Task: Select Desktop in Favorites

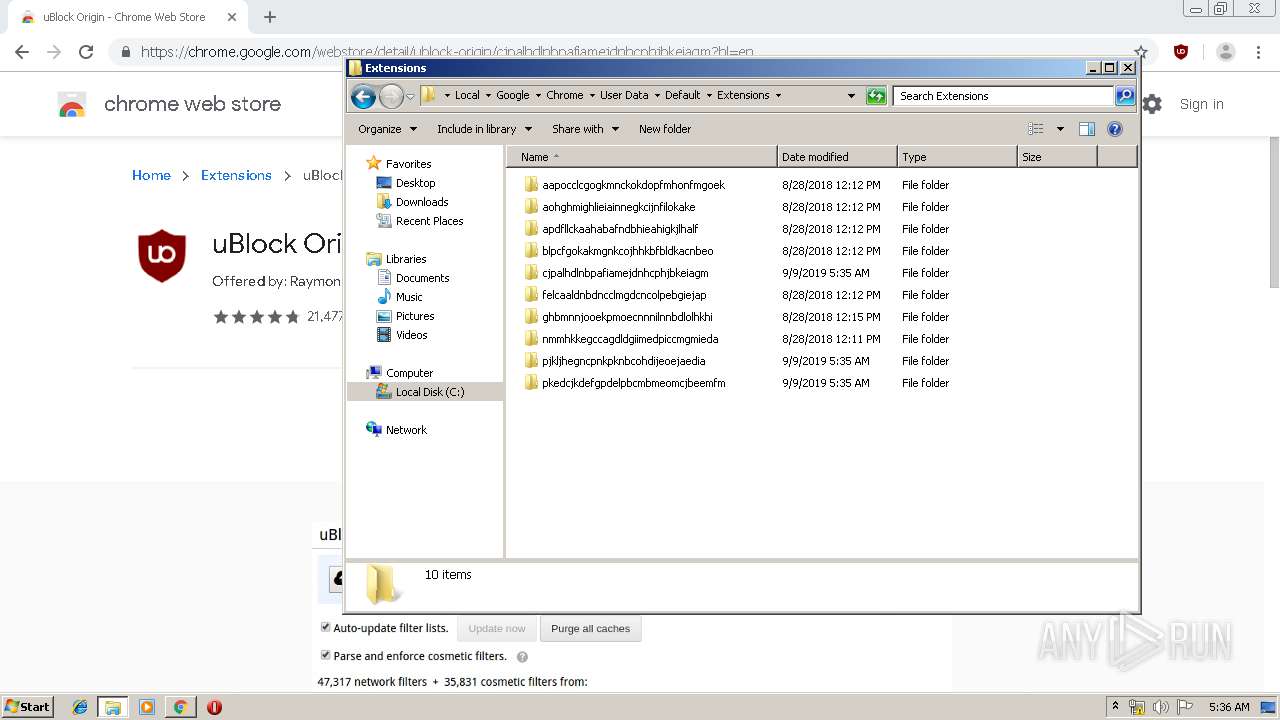Action: tap(415, 183)
